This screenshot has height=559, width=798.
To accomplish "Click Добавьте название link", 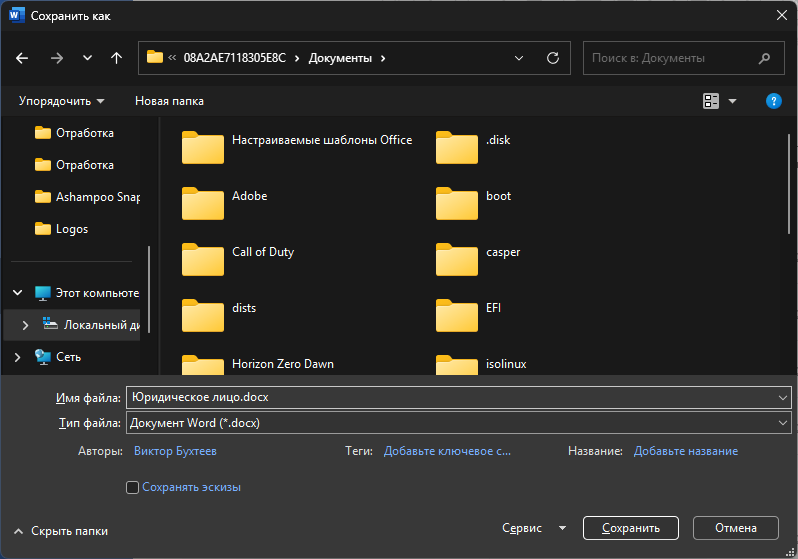I will tap(685, 451).
